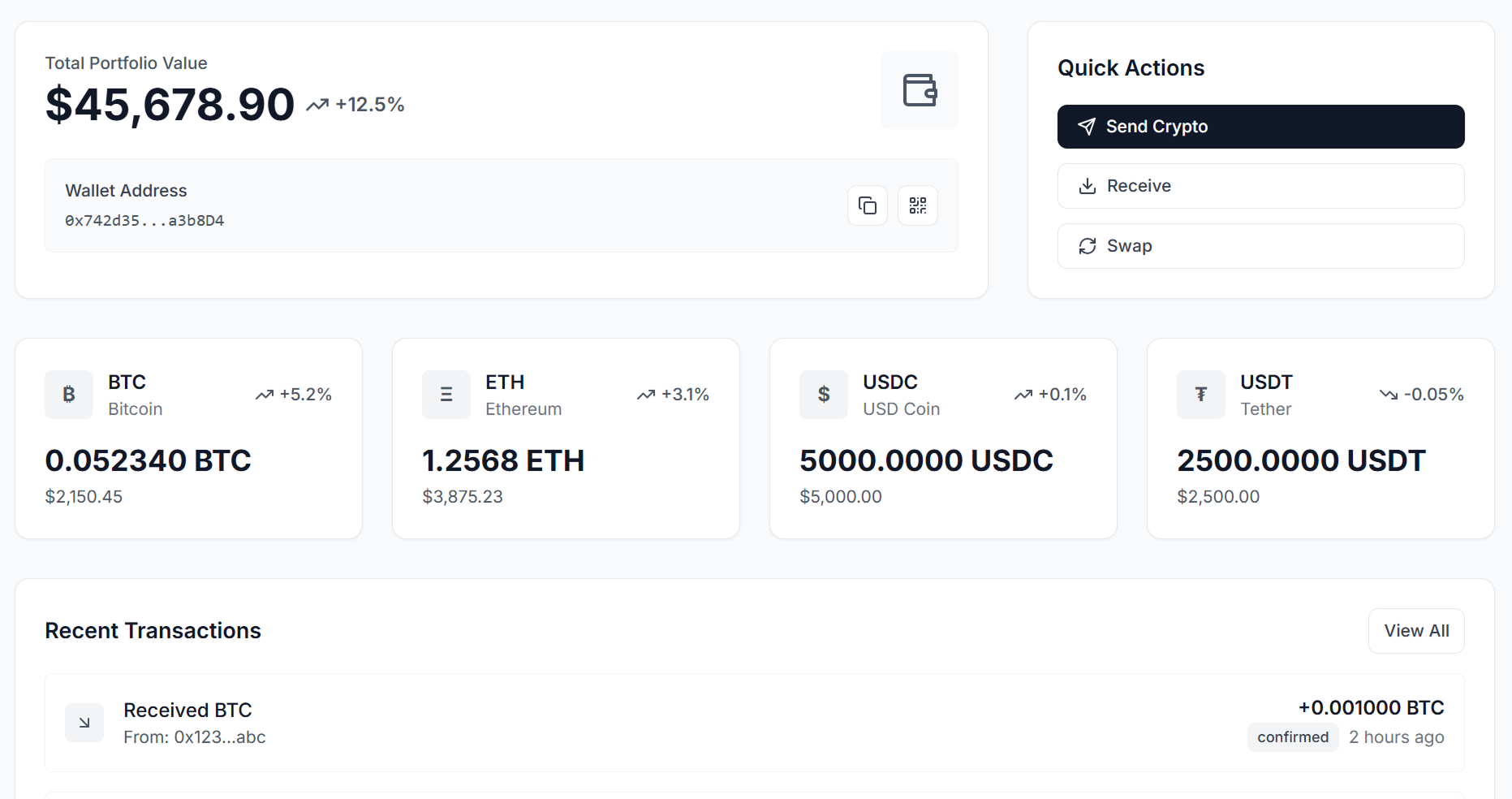Select the 2500.0000 USDT balance
Viewport: 1512px width, 799px height.
click(1301, 460)
